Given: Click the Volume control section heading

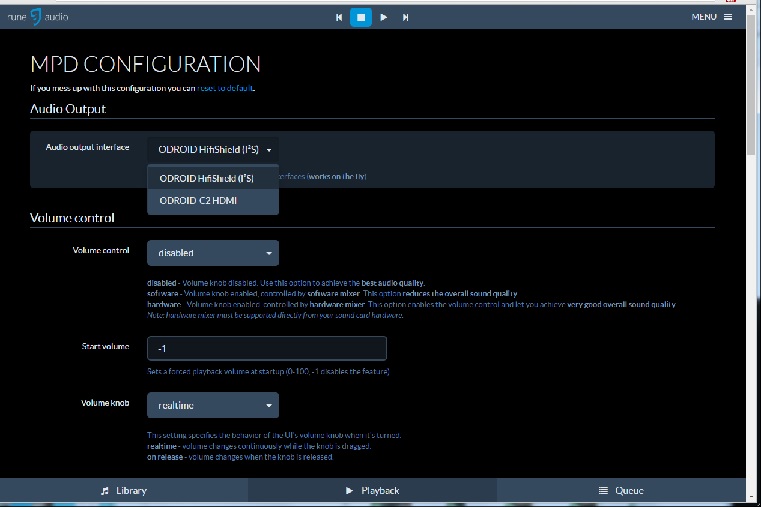Looking at the screenshot, I should pyautogui.click(x=72, y=218).
